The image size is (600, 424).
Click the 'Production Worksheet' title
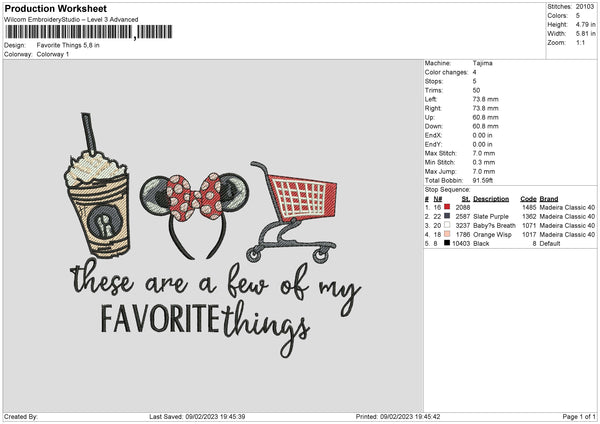(55, 8)
